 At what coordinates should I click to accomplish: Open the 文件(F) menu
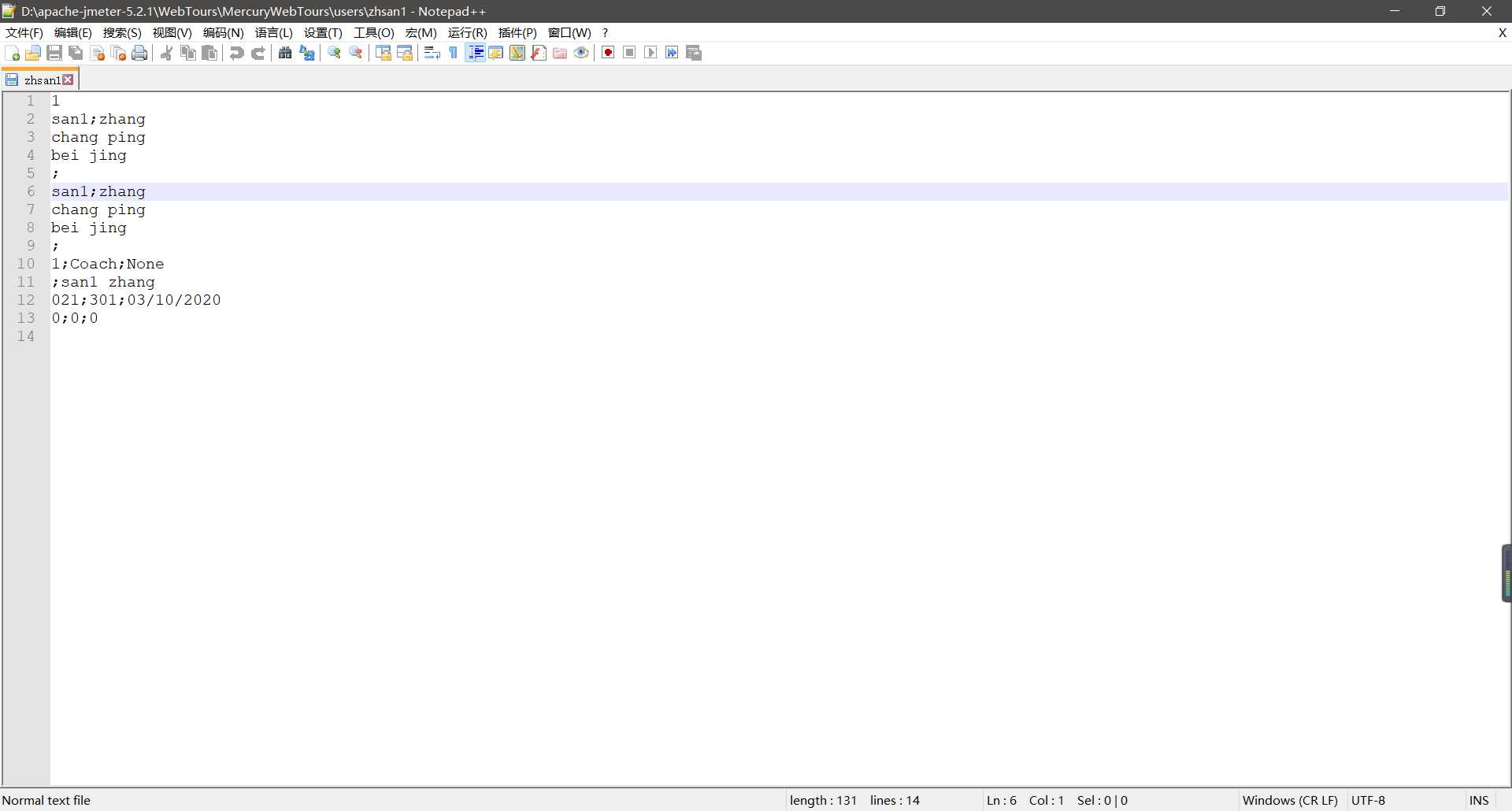point(24,32)
